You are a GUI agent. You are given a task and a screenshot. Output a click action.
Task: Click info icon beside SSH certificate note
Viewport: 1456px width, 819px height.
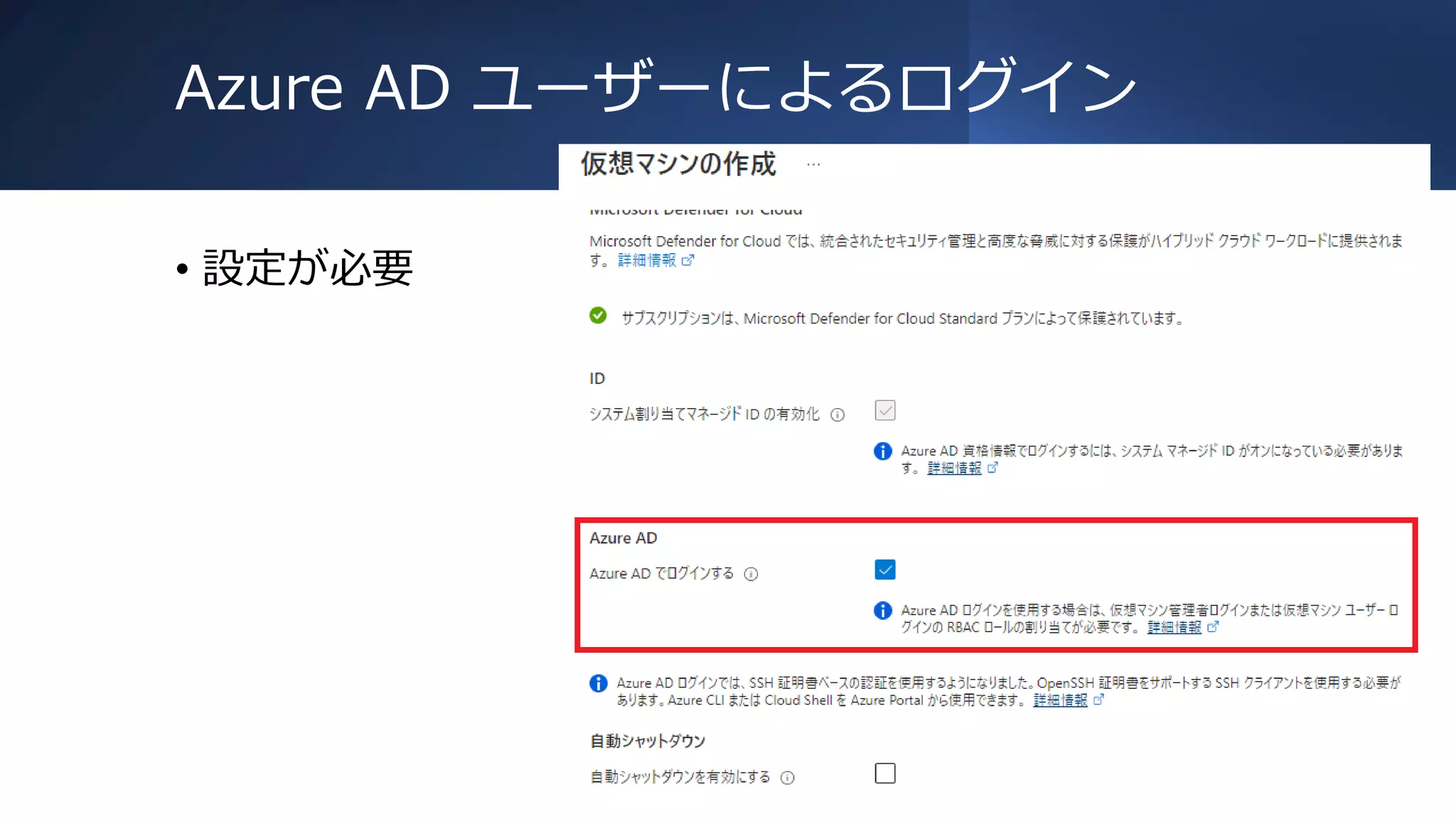598,683
